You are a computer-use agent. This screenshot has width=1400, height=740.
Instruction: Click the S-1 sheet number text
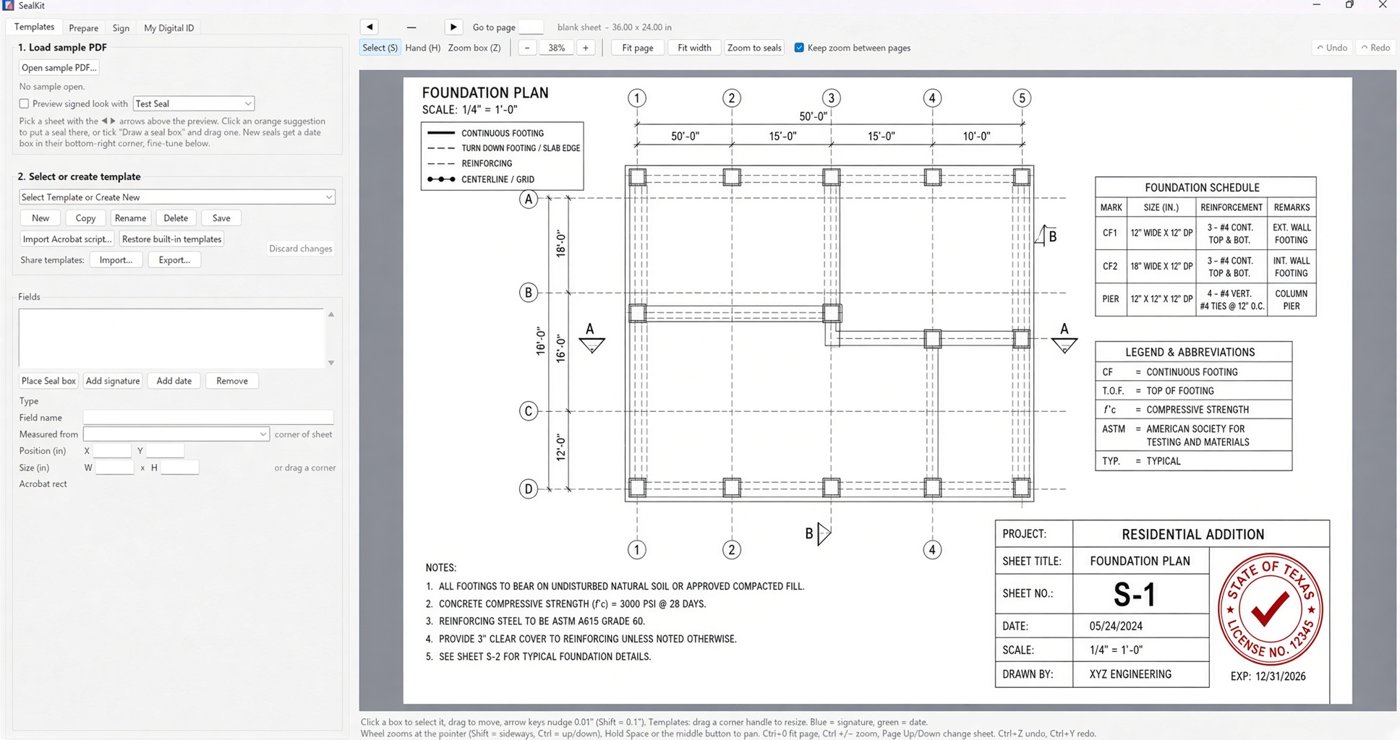tap(1135, 595)
